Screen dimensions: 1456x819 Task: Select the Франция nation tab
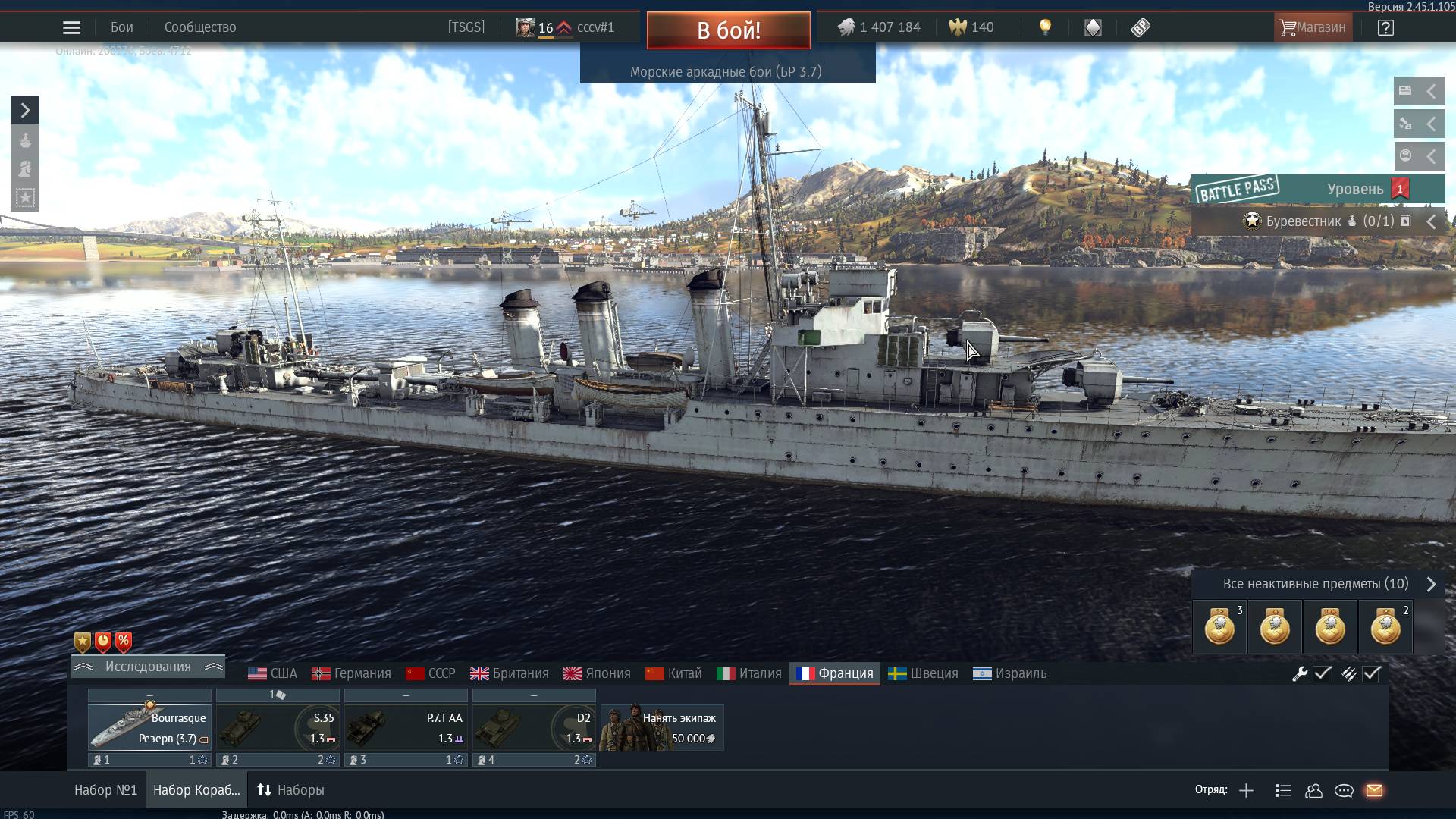(x=835, y=673)
